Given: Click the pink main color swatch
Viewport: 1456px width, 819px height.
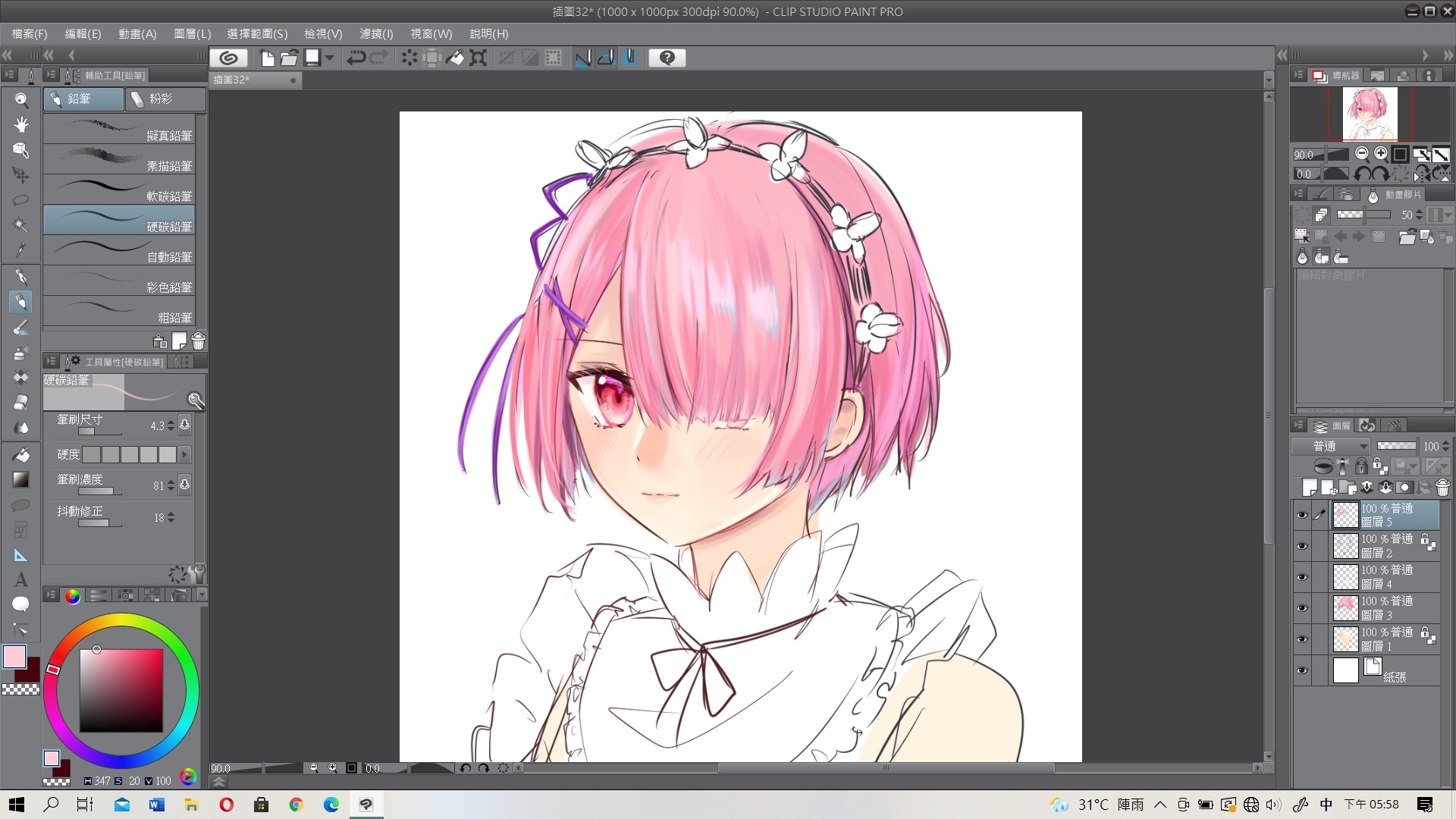Looking at the screenshot, I should coord(14,657).
